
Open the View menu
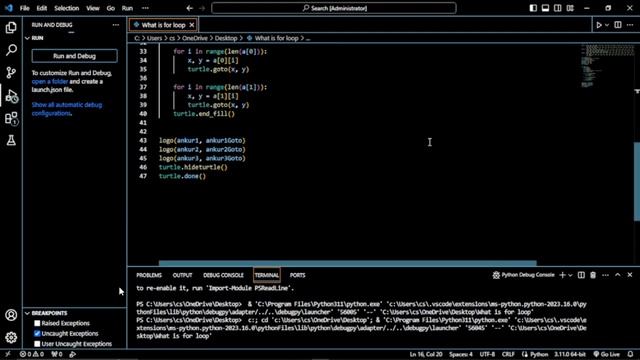tap(93, 8)
